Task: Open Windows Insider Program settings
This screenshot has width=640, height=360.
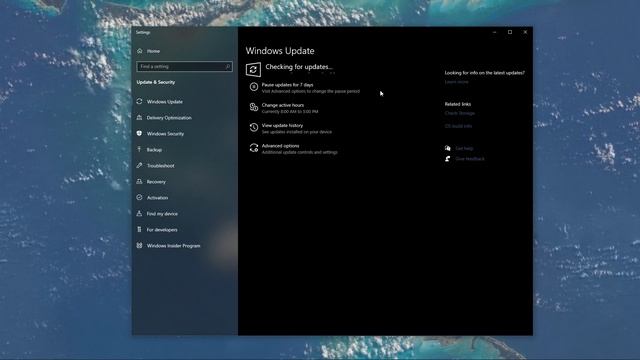Action: [169, 246]
